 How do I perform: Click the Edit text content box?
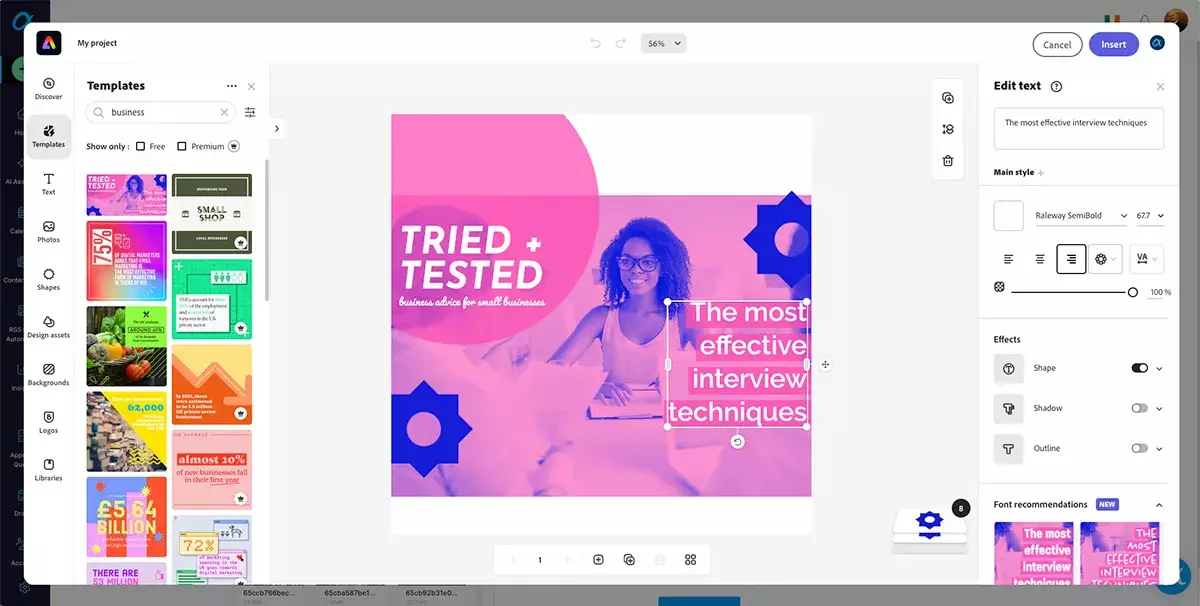tap(1078, 130)
